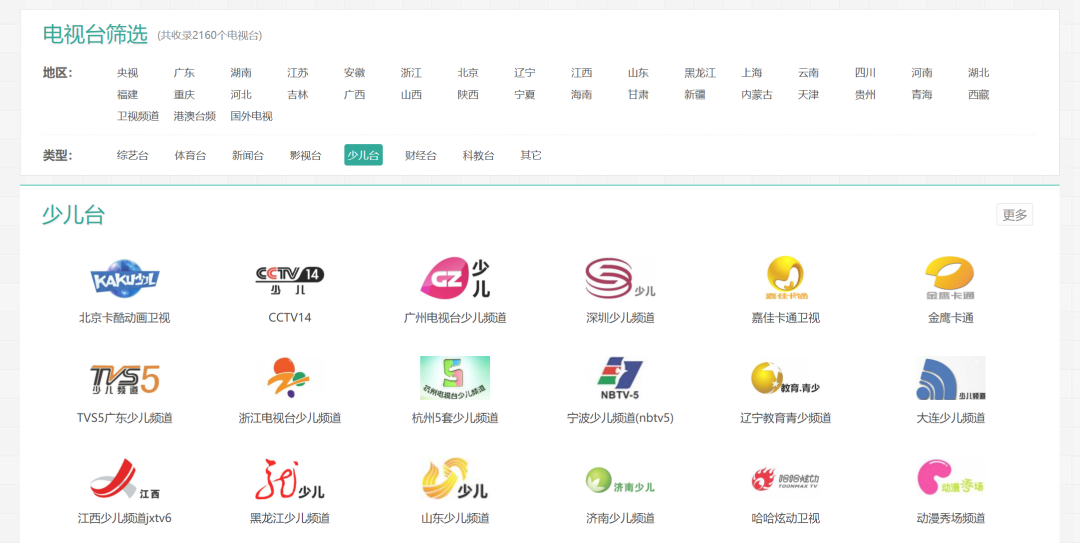
Task: Choose the 湖南 region filter
Action: (241, 73)
